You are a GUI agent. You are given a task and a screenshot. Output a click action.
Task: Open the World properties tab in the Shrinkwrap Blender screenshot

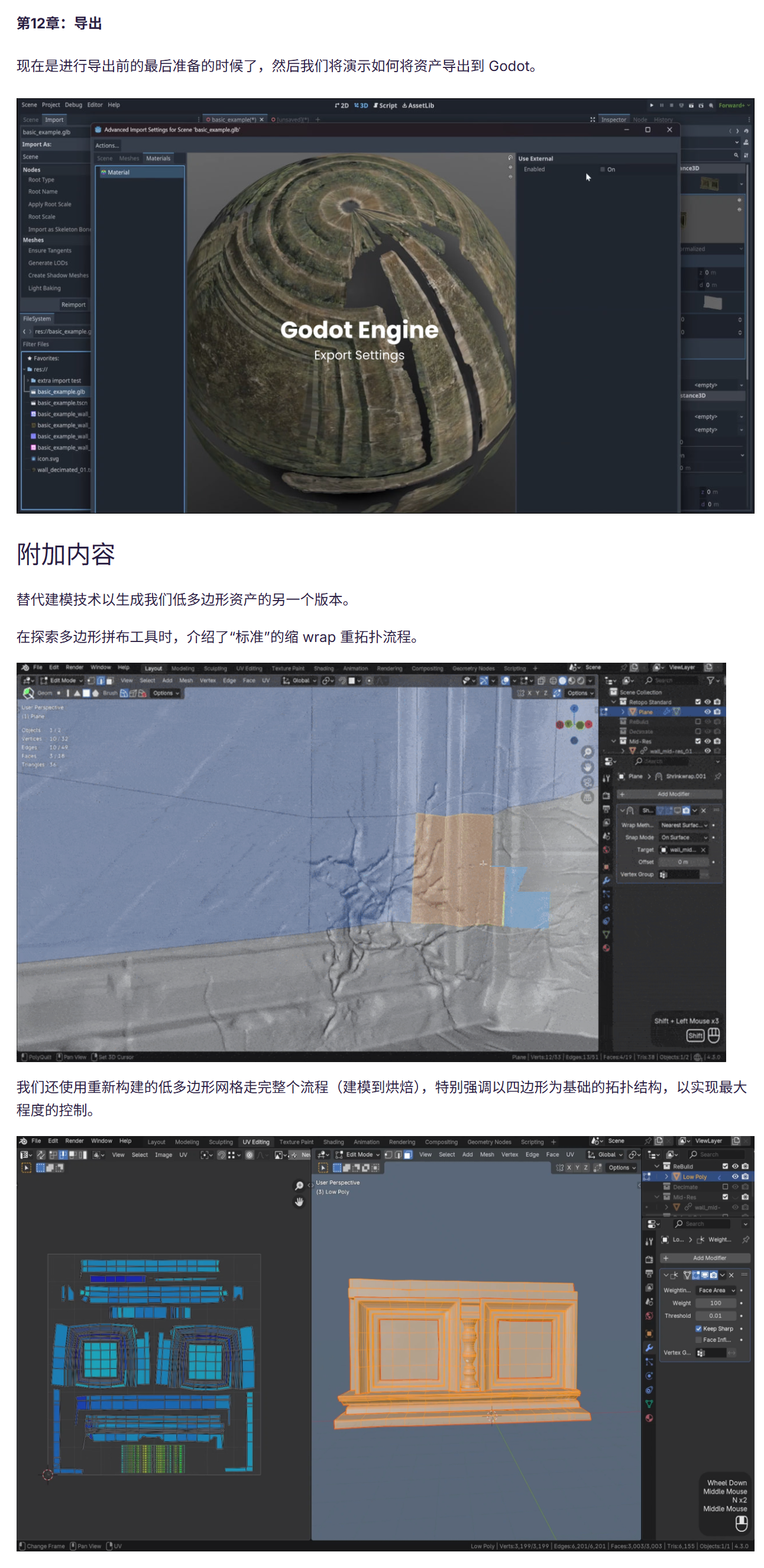pyautogui.click(x=606, y=850)
